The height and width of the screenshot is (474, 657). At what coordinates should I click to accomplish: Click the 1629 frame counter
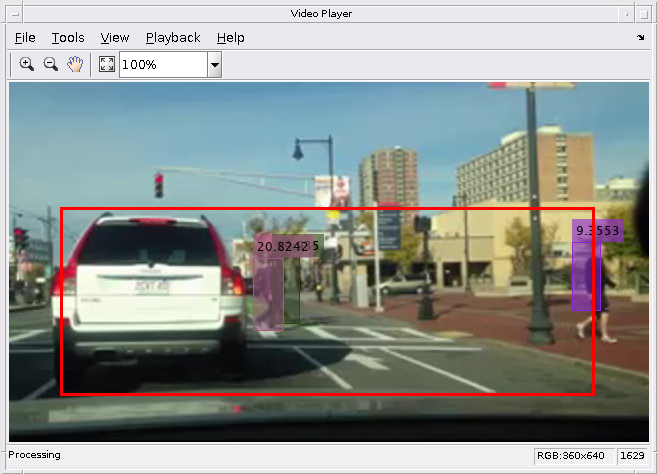point(632,456)
